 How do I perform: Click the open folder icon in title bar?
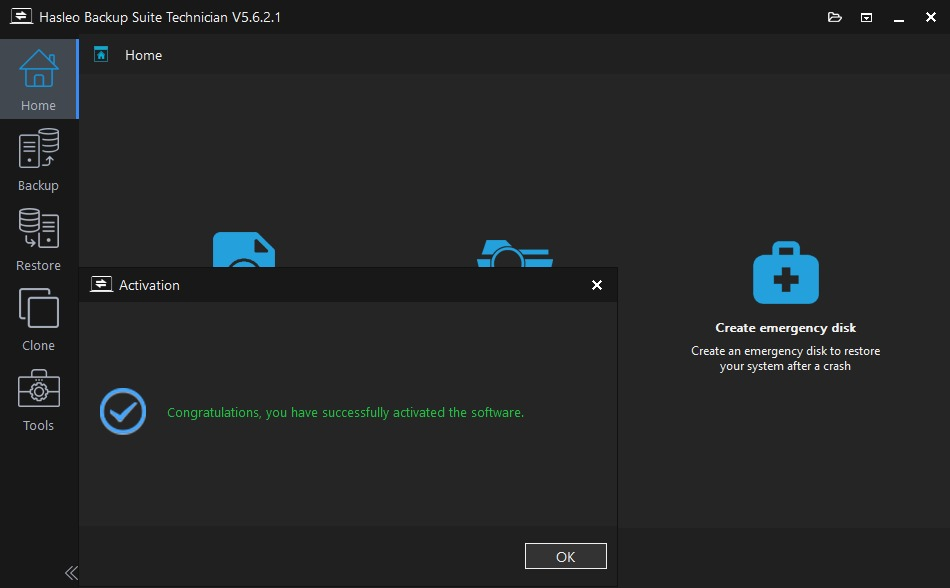[x=836, y=17]
